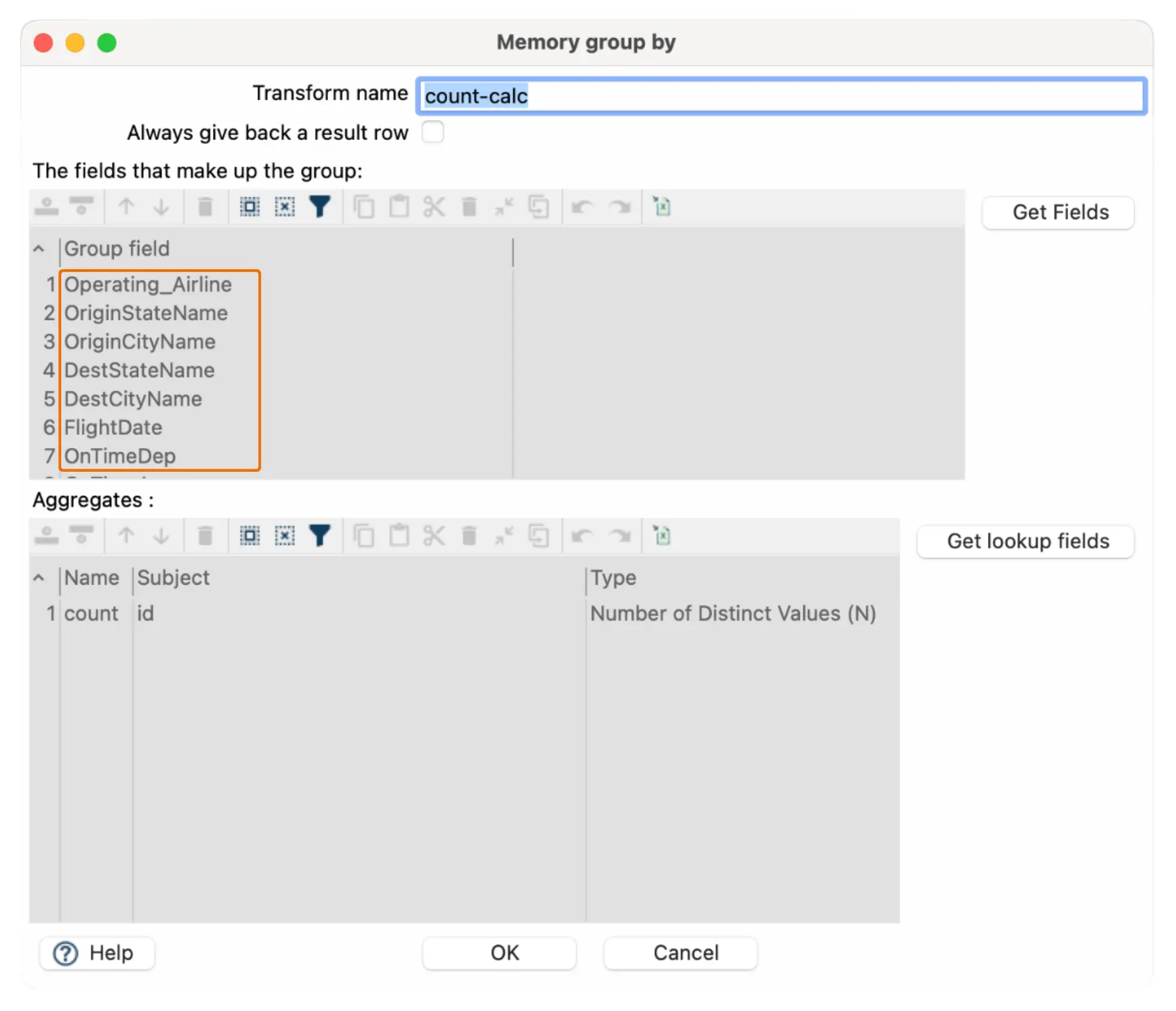Click the Name column header in Aggregates

[x=92, y=578]
